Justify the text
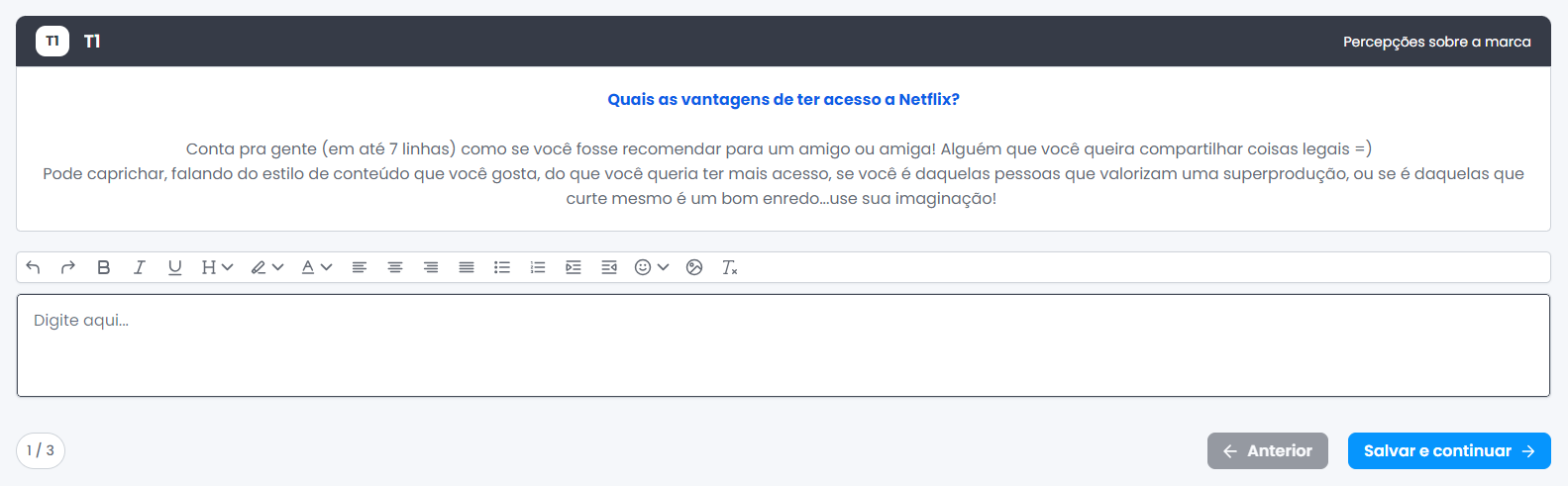 [467, 267]
